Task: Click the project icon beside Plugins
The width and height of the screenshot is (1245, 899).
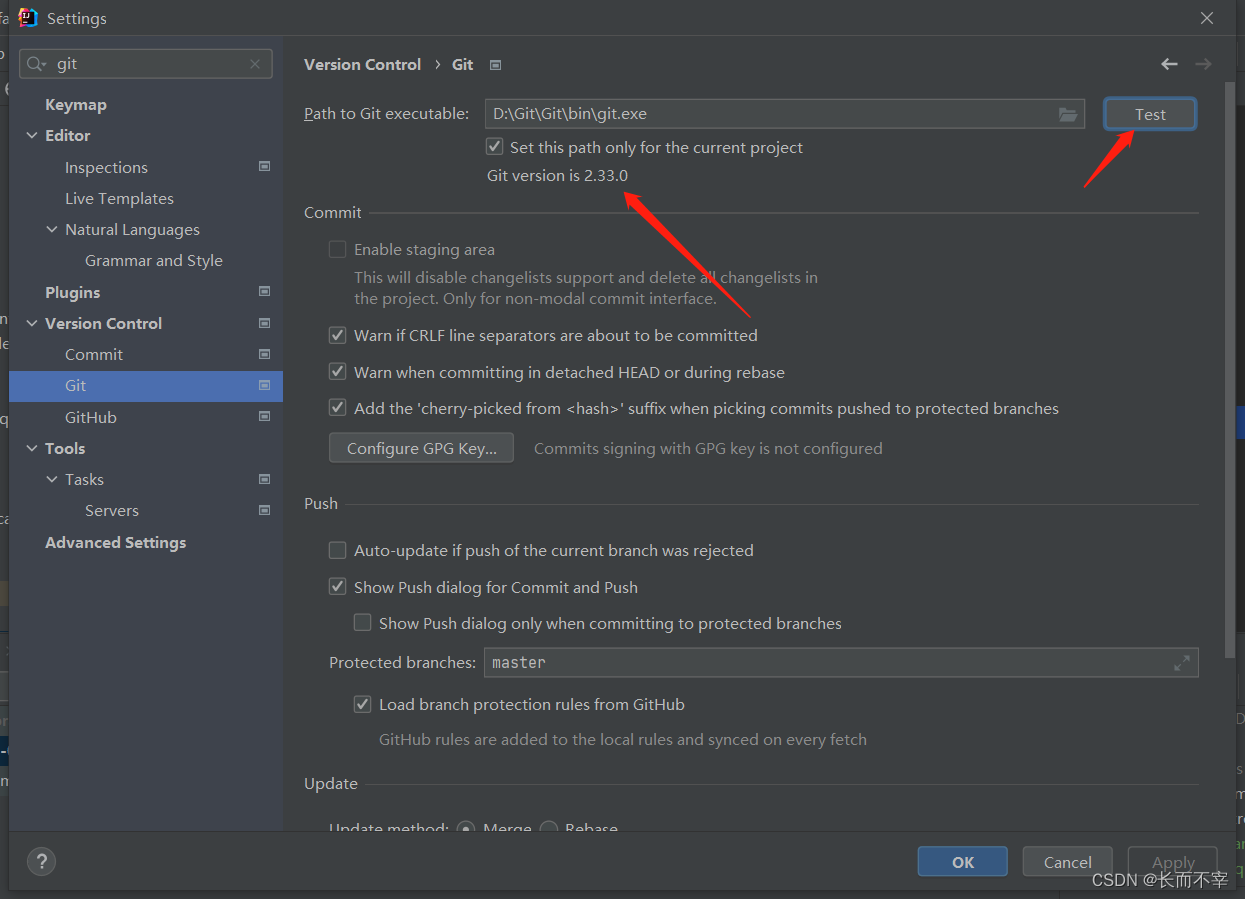Action: pos(264,292)
